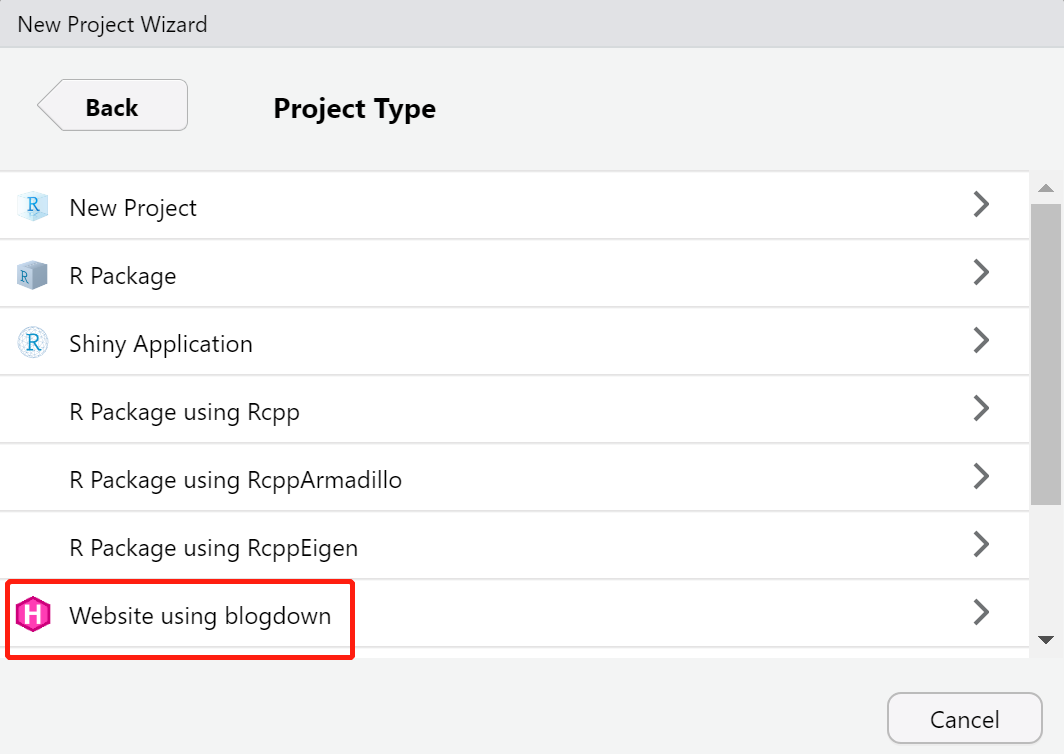Click chevron beside R Package using RcppArmadillo
1064x754 pixels.
pos(981,476)
